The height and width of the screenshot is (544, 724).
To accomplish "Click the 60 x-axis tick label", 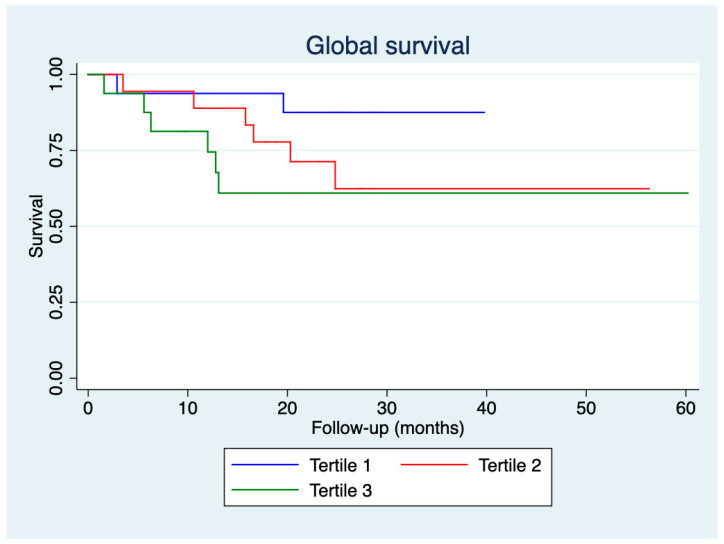I will tap(685, 408).
